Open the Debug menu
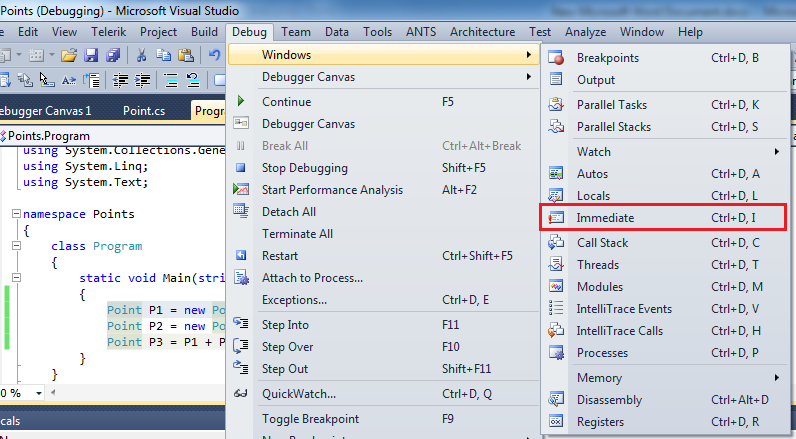The height and width of the screenshot is (439, 796). [249, 32]
